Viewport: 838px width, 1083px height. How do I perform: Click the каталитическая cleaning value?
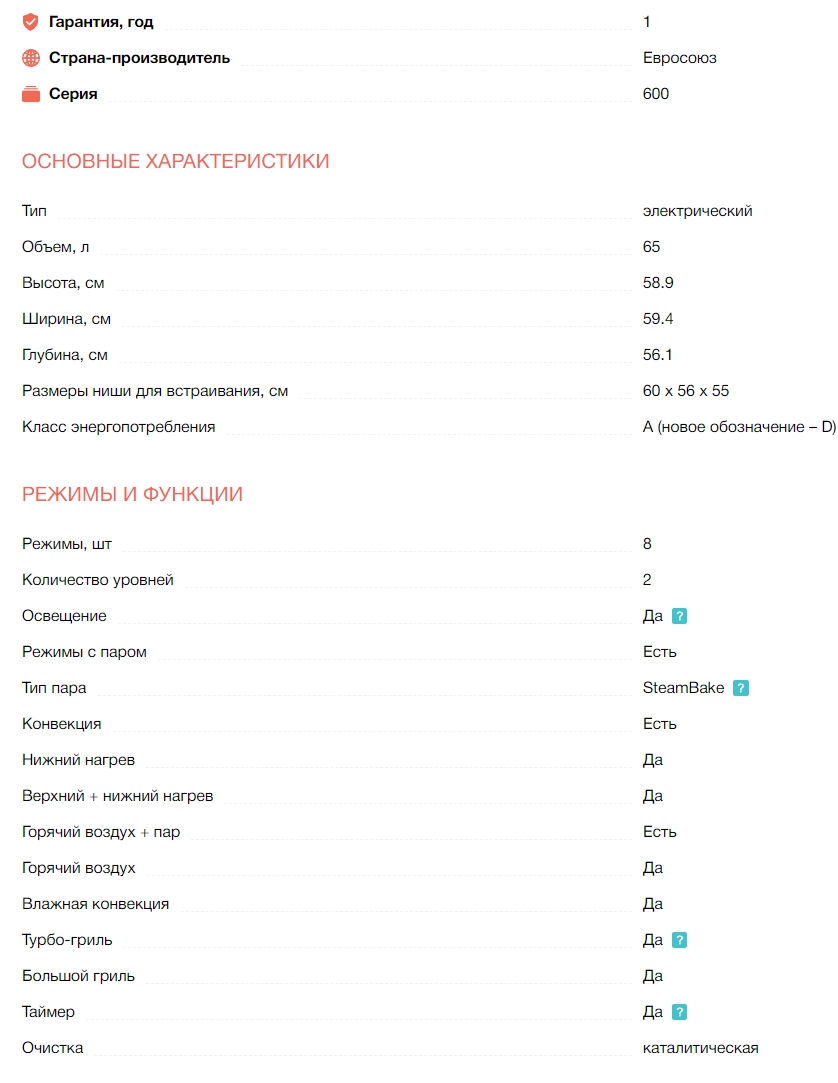pyautogui.click(x=701, y=1048)
